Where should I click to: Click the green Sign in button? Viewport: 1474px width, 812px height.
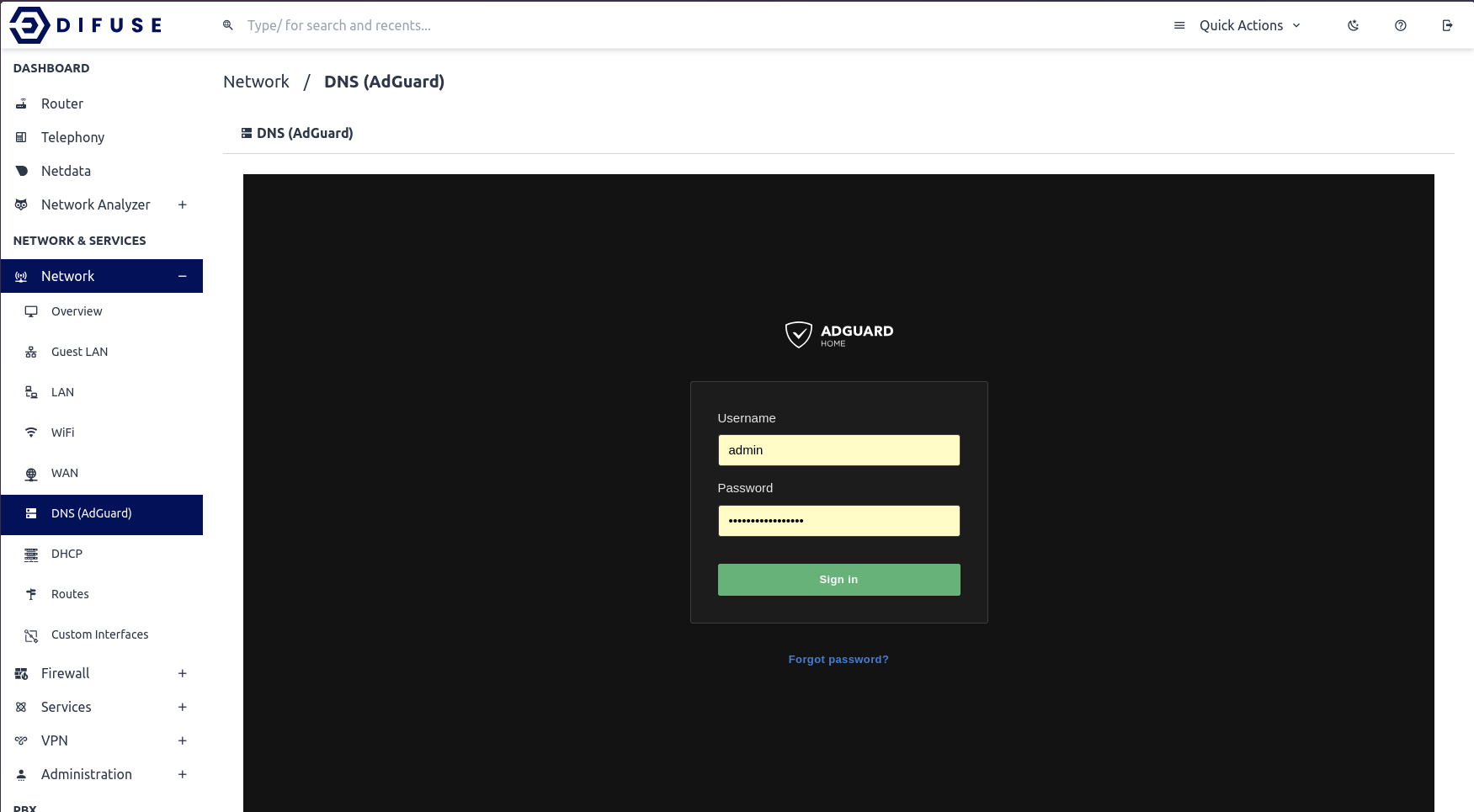838,580
